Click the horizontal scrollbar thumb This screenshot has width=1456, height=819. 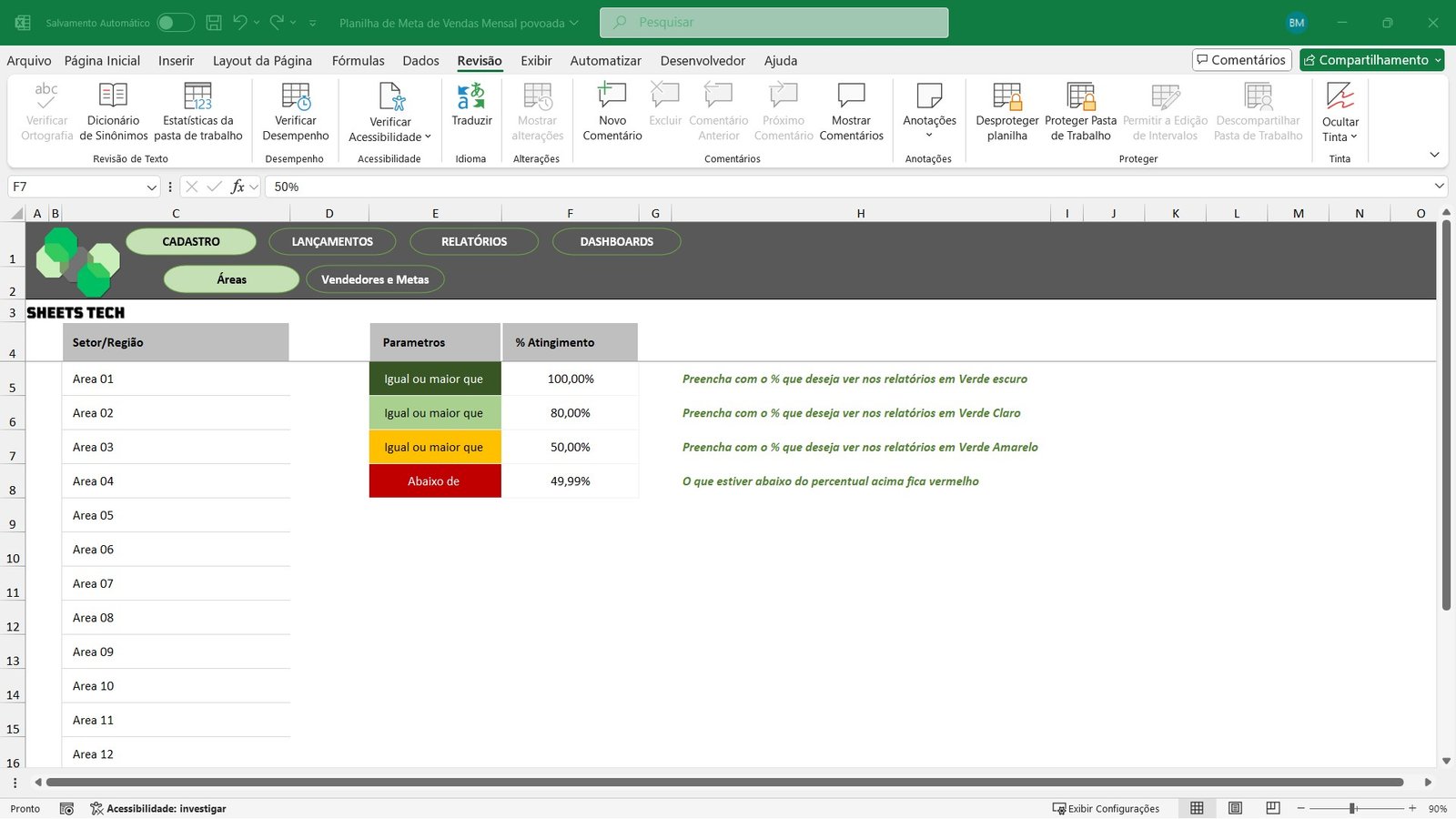pyautogui.click(x=724, y=782)
